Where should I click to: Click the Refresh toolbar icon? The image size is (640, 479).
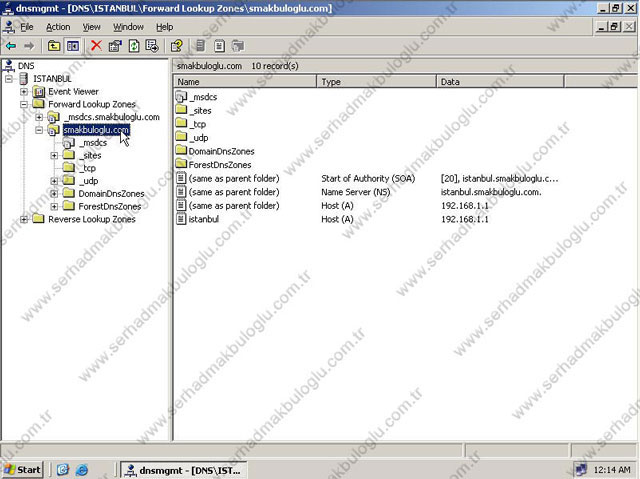(x=134, y=46)
